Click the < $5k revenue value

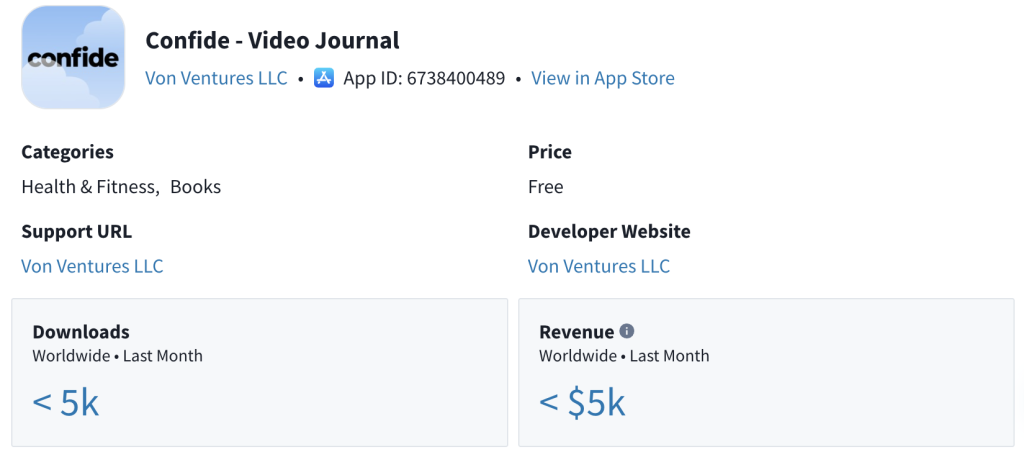coord(582,402)
